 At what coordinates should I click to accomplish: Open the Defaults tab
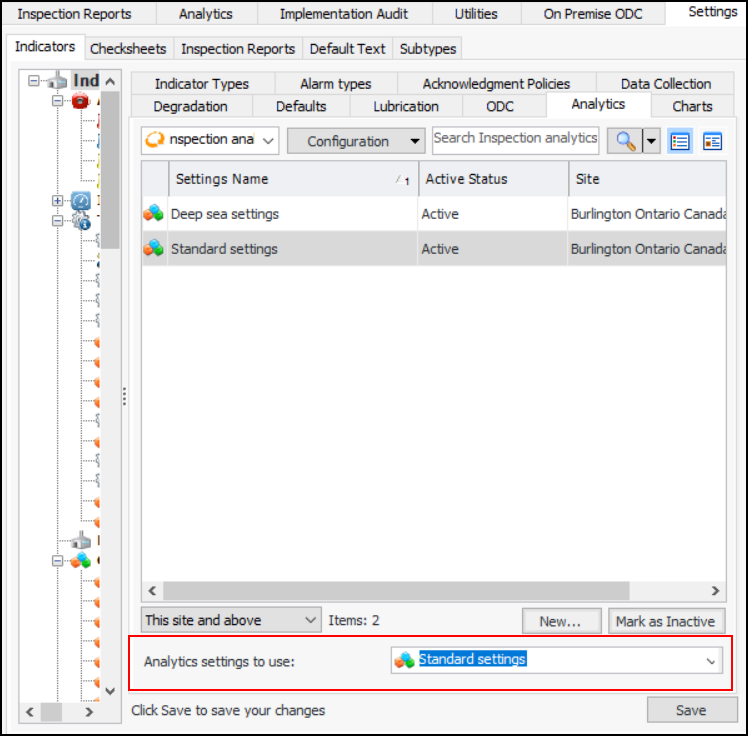pyautogui.click(x=301, y=106)
